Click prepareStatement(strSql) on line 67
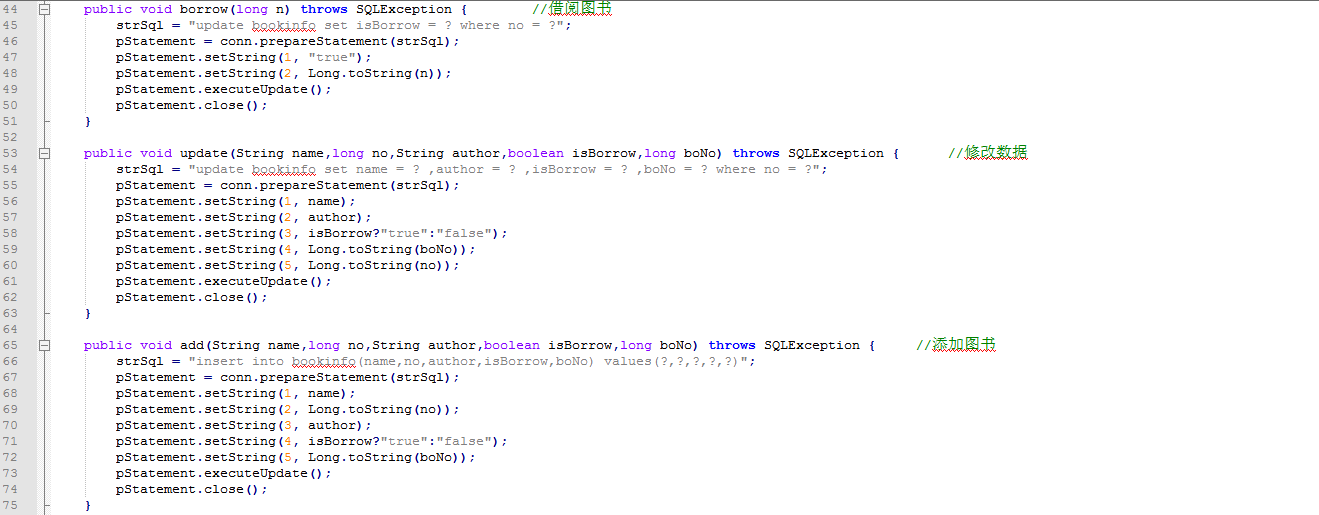This screenshot has width=1319, height=515. tap(355, 377)
